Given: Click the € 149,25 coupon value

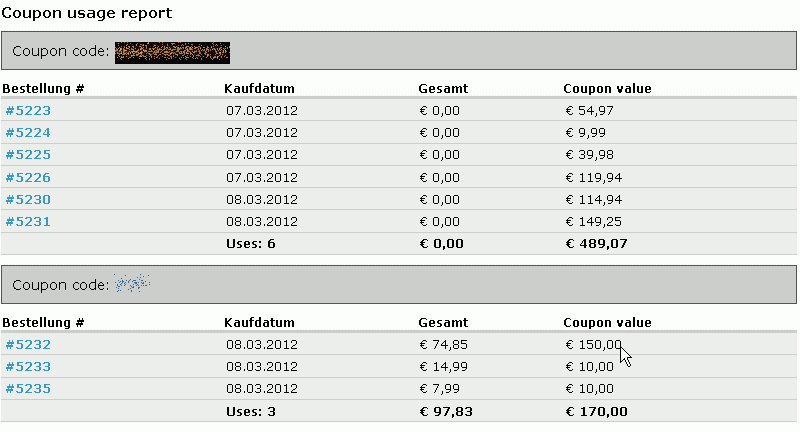Looking at the screenshot, I should (x=594, y=222).
